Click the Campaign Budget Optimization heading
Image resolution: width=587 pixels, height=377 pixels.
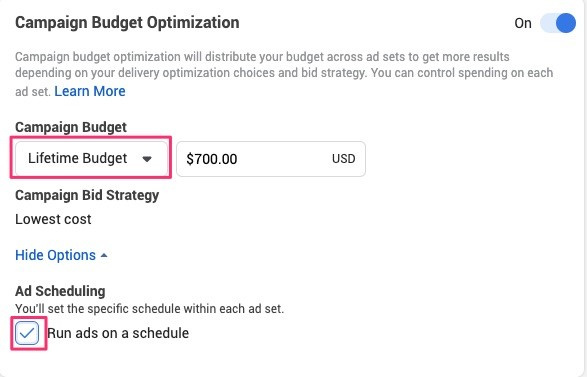point(127,22)
